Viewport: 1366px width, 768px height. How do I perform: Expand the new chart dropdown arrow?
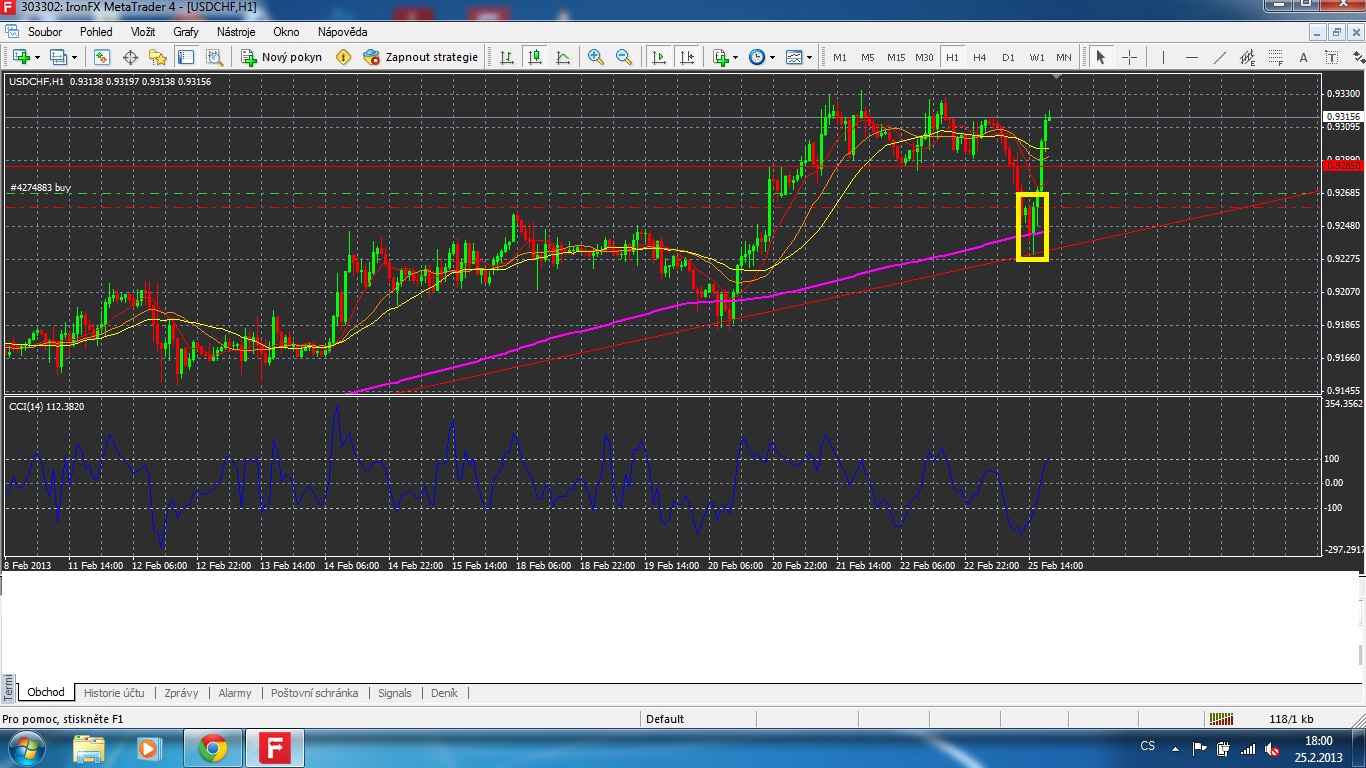[37, 57]
